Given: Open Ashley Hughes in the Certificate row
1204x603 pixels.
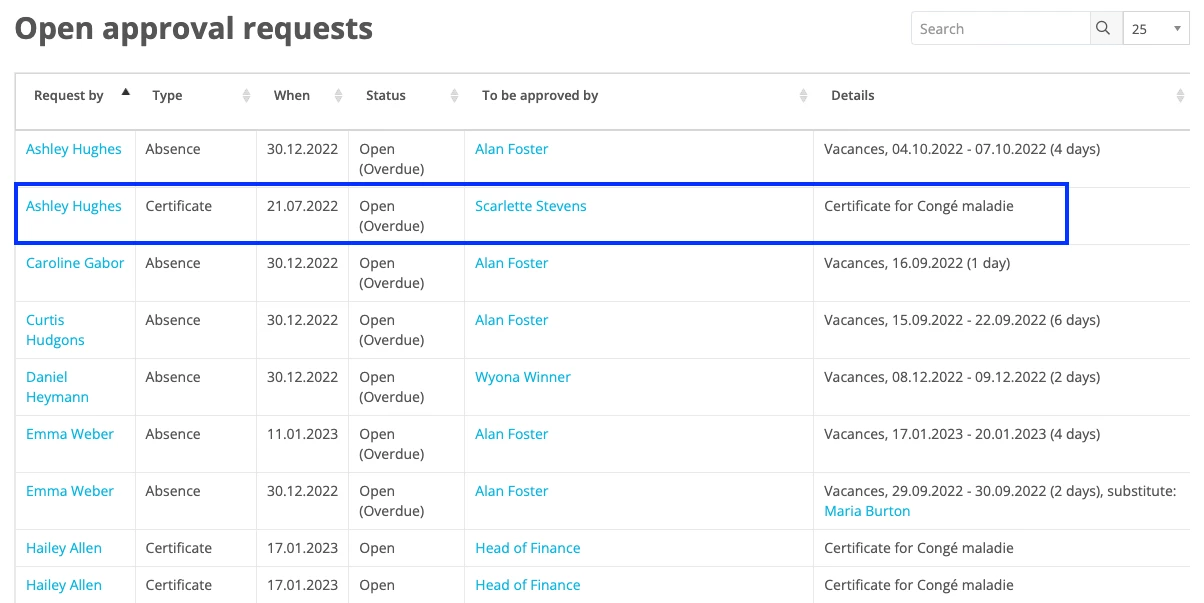Looking at the screenshot, I should 74,206.
